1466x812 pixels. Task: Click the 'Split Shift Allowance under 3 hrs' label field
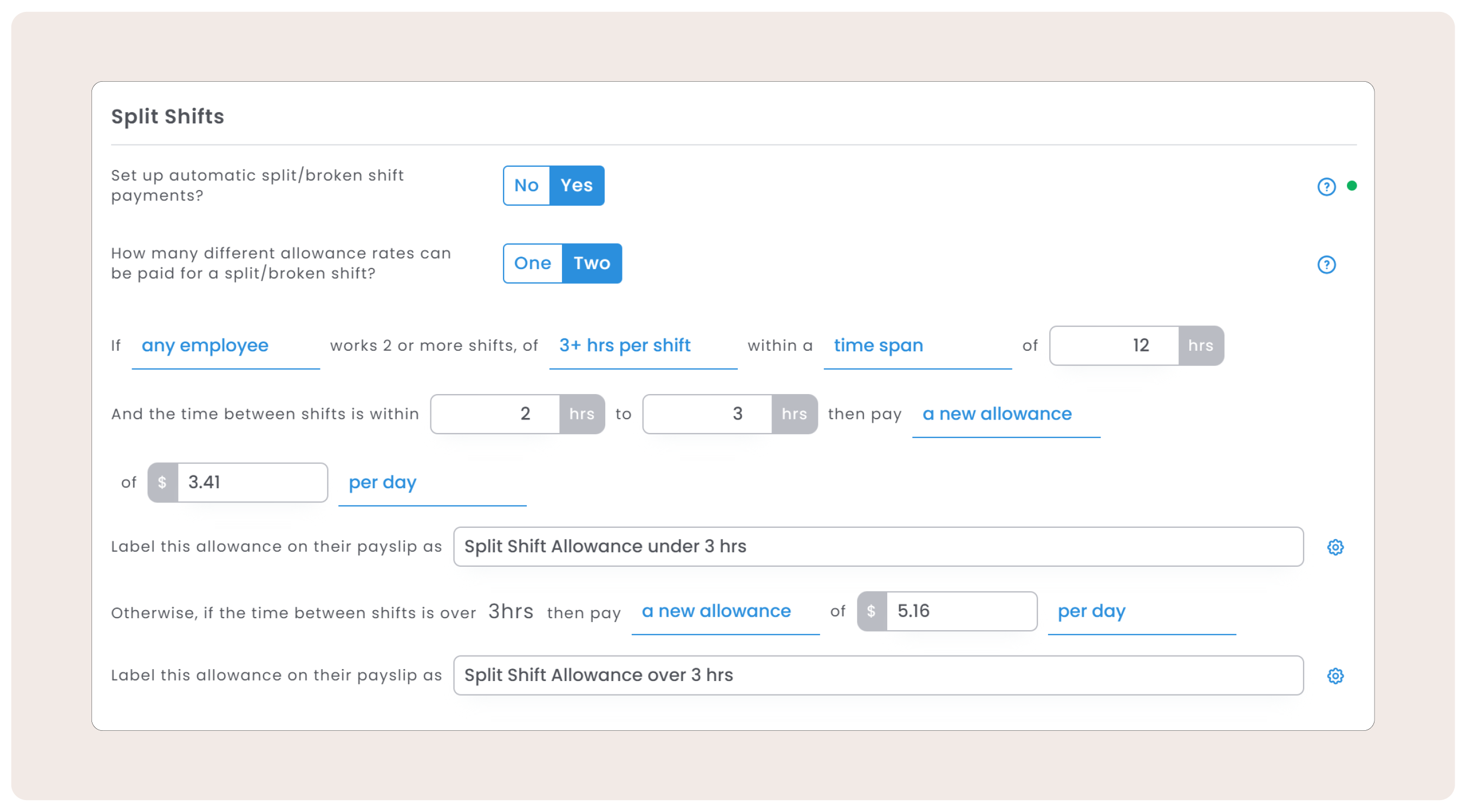pos(878,547)
